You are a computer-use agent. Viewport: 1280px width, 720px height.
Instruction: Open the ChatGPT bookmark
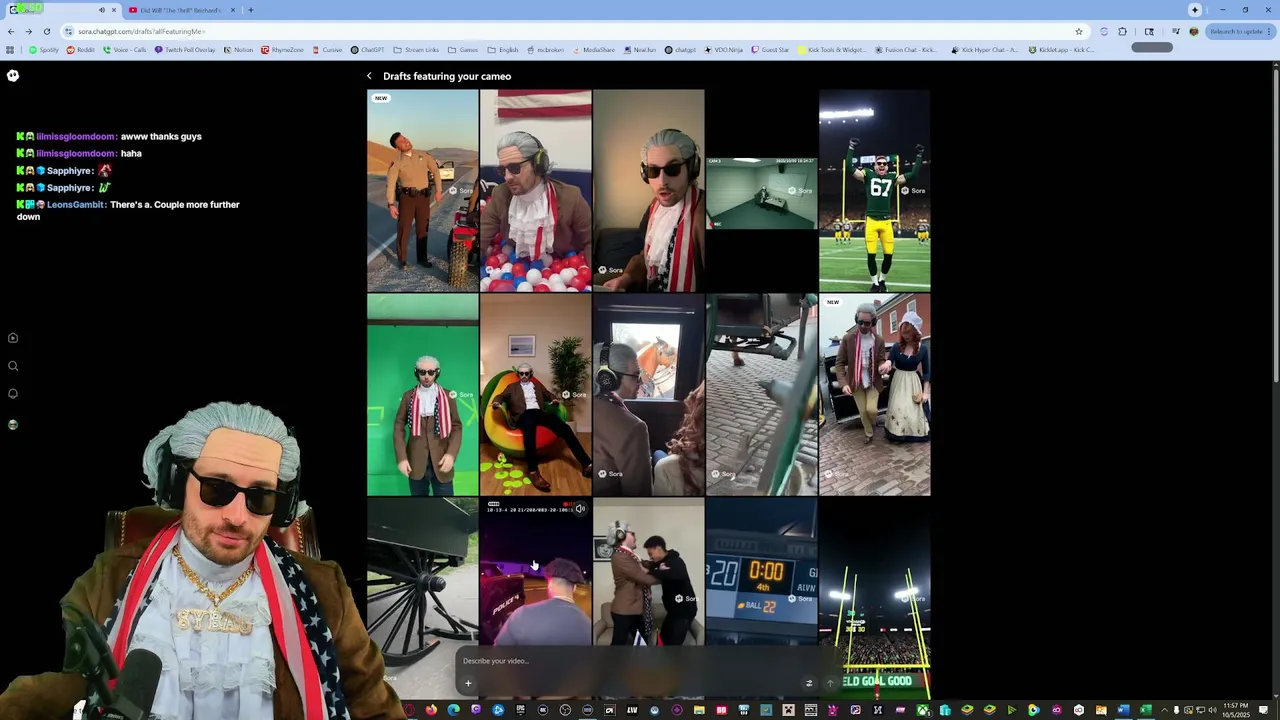click(x=367, y=50)
